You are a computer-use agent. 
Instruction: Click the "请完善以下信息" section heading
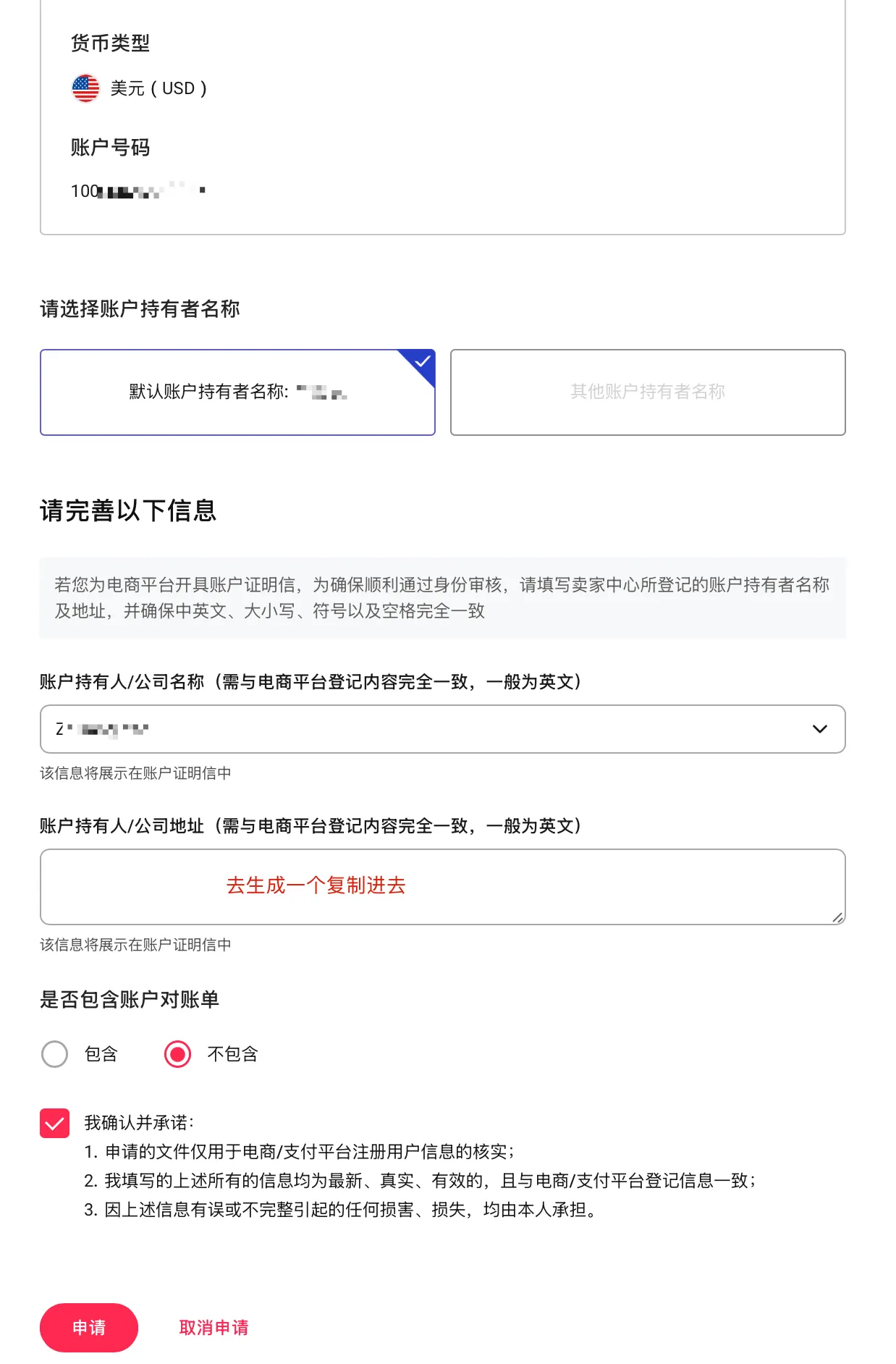(128, 511)
